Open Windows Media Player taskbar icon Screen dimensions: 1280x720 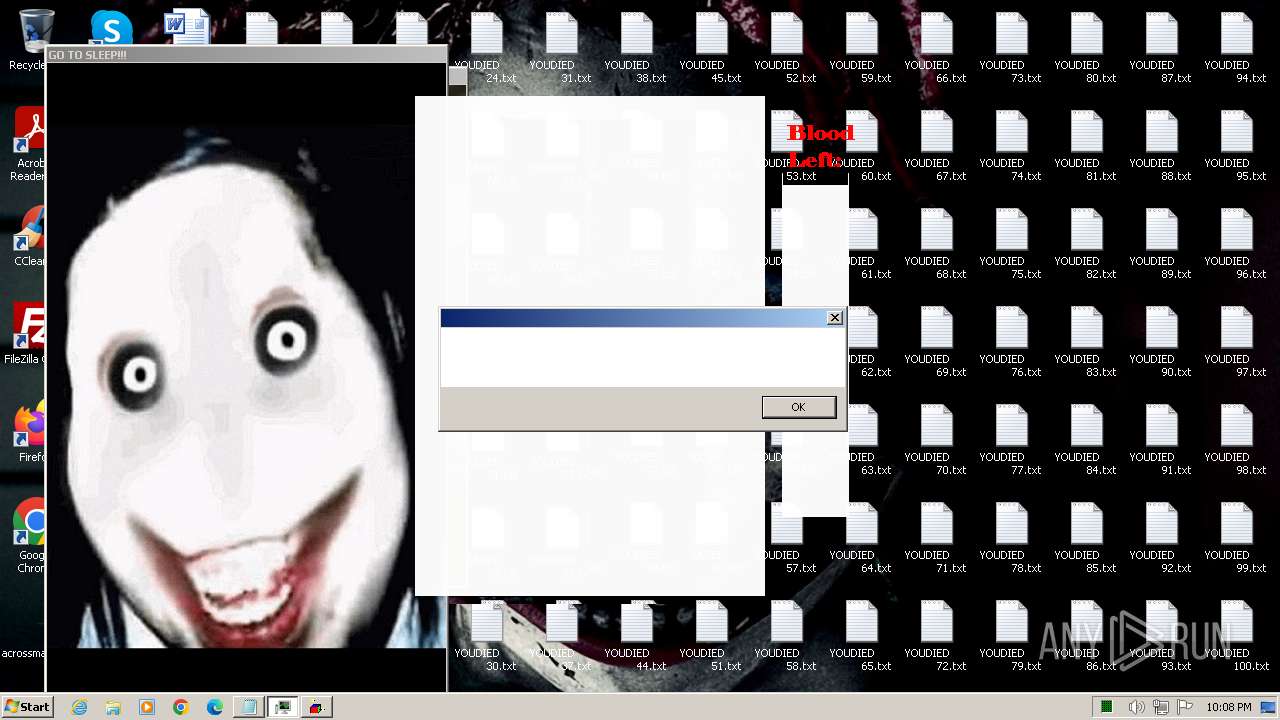coord(147,707)
